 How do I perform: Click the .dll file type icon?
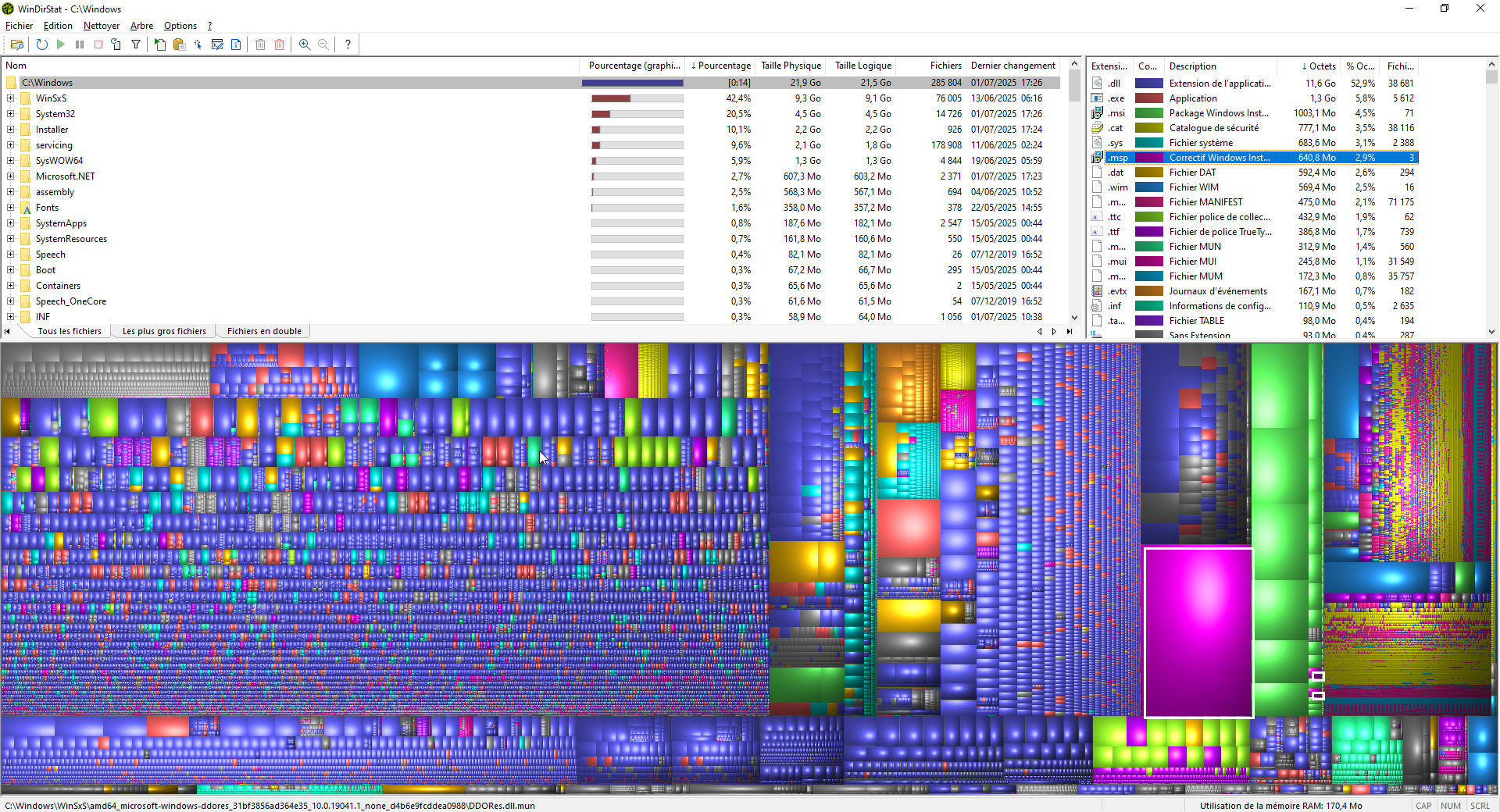[1097, 83]
